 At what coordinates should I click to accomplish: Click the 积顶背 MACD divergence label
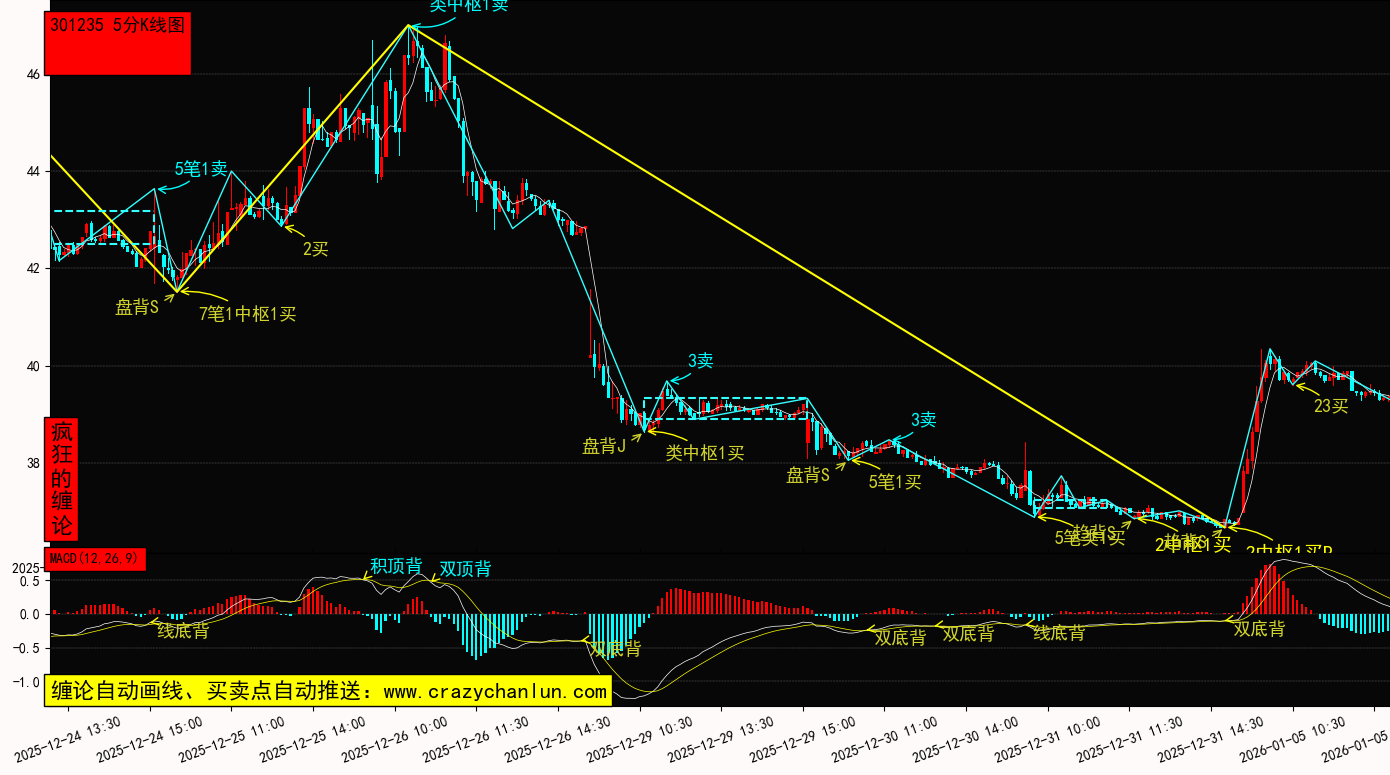pyautogui.click(x=396, y=566)
